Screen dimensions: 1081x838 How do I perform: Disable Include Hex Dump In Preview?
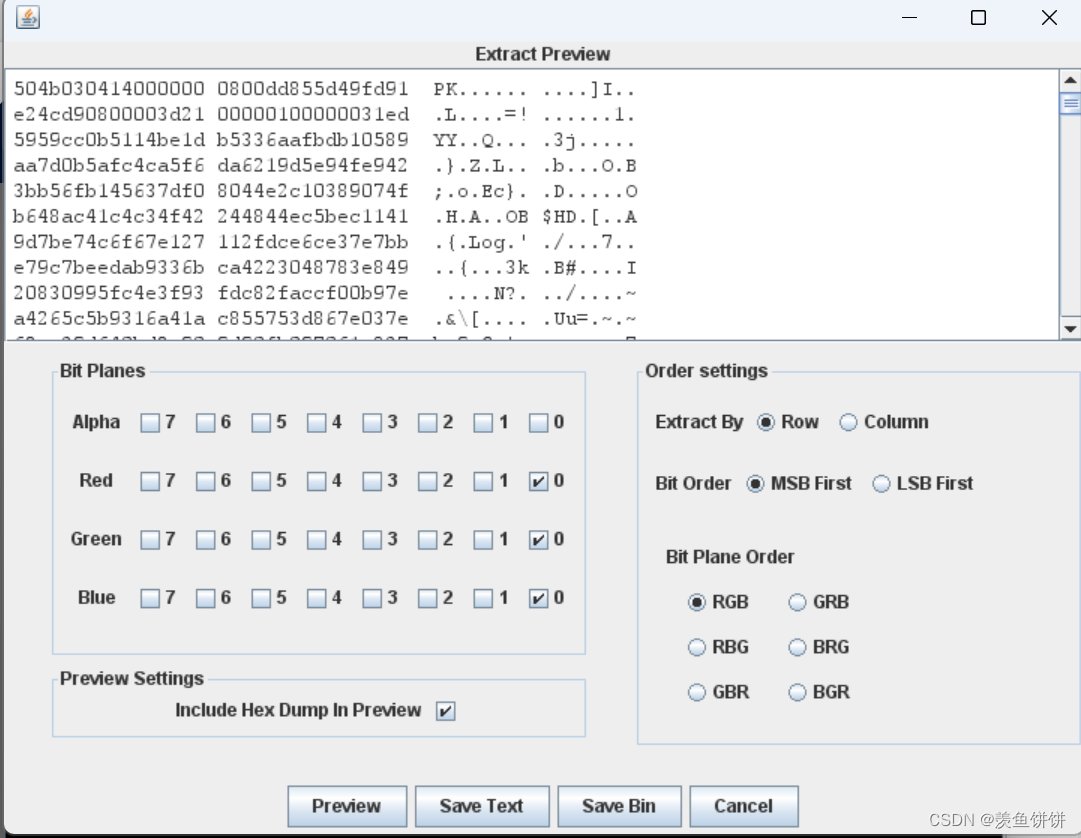(446, 710)
